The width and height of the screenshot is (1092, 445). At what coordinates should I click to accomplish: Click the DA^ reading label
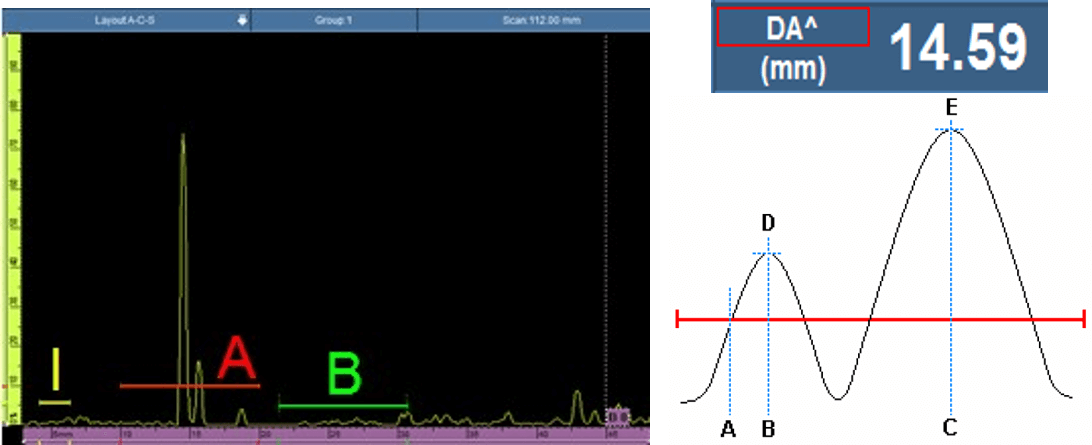[792, 30]
